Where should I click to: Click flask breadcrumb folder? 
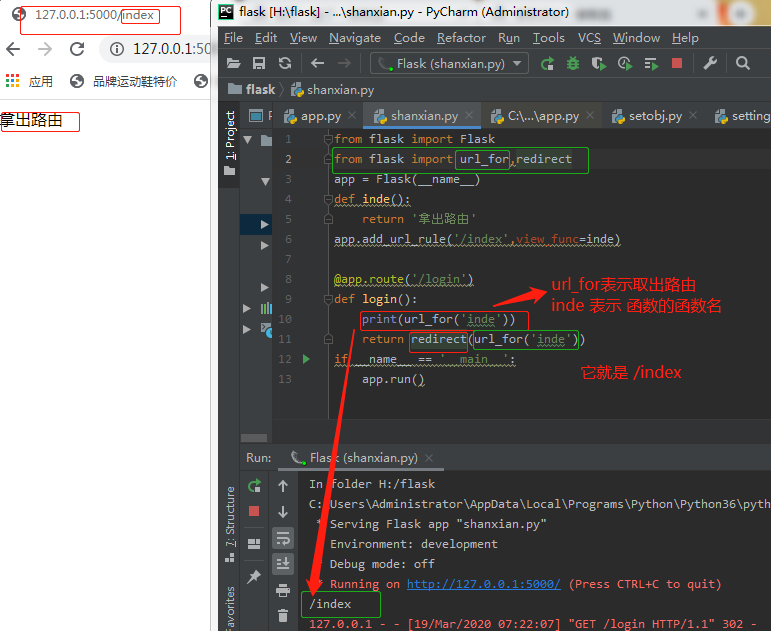pos(252,90)
